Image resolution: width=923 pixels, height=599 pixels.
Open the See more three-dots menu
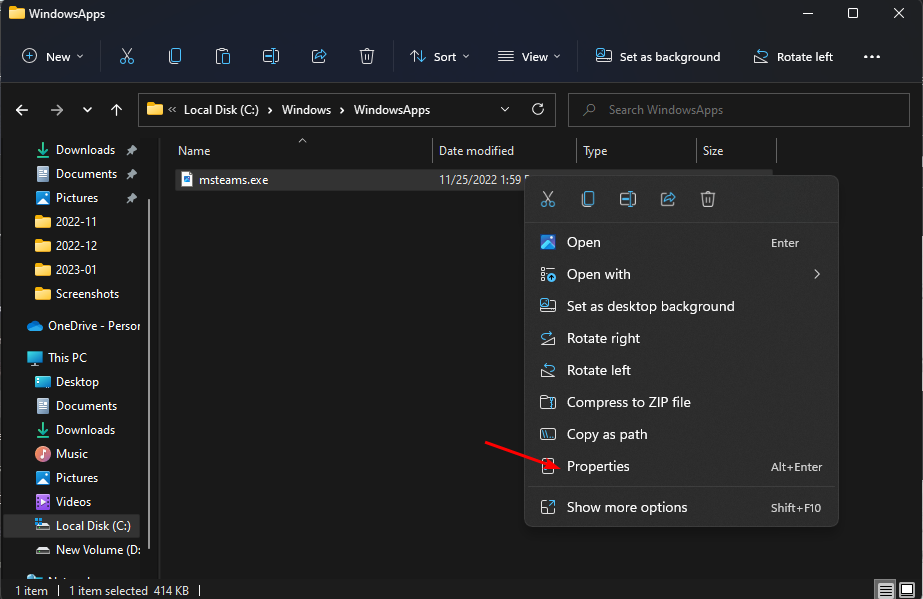pos(872,56)
